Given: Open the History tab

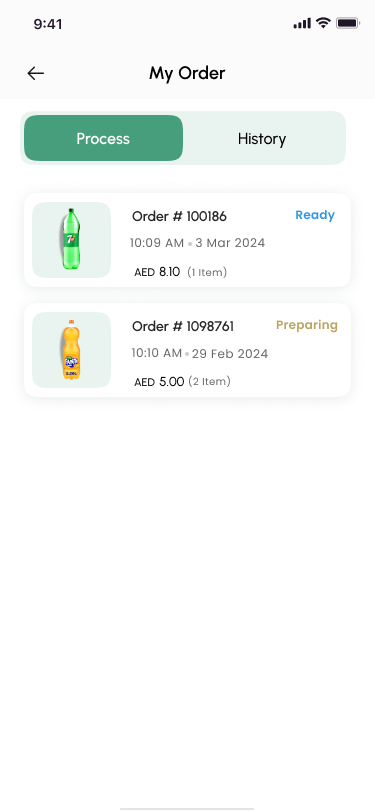Looking at the screenshot, I should [x=262, y=139].
